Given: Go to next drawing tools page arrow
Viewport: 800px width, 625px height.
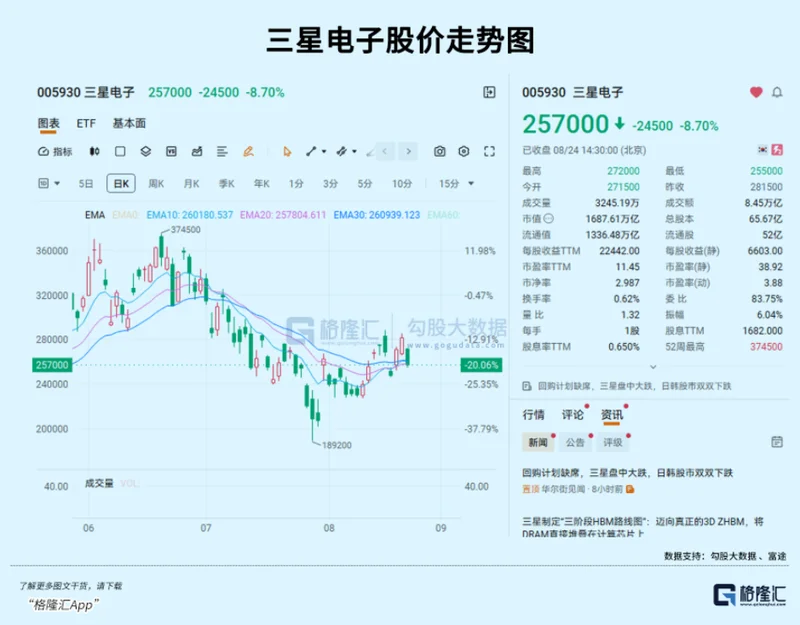Looking at the screenshot, I should click(x=408, y=152).
